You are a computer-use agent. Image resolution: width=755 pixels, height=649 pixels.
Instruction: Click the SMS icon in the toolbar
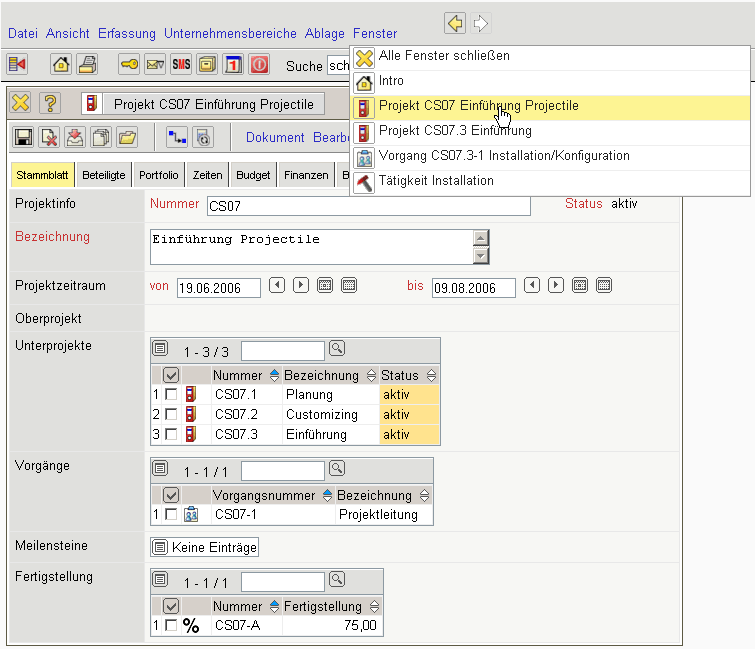181,65
